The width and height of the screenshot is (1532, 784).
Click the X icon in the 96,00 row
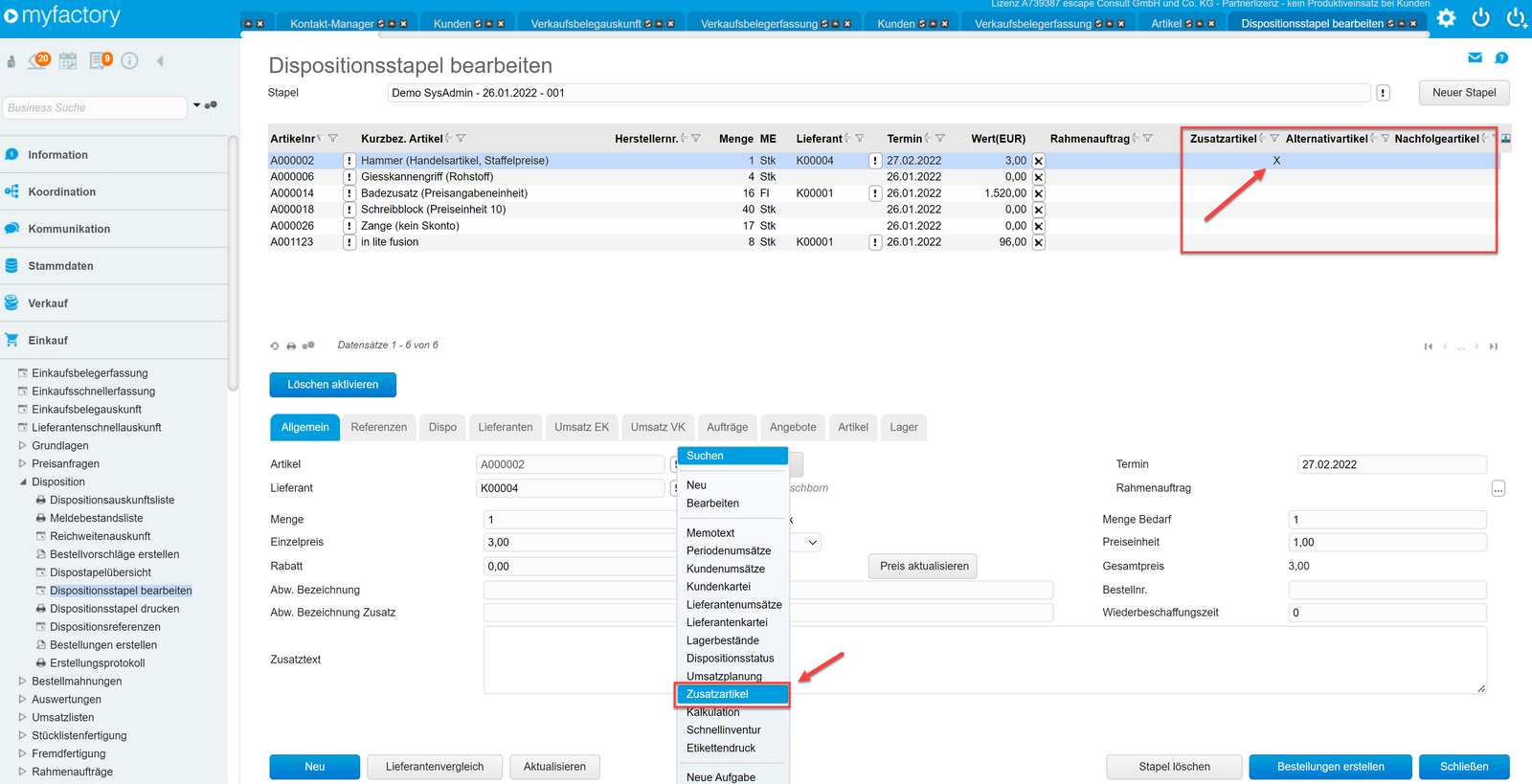(x=1039, y=242)
